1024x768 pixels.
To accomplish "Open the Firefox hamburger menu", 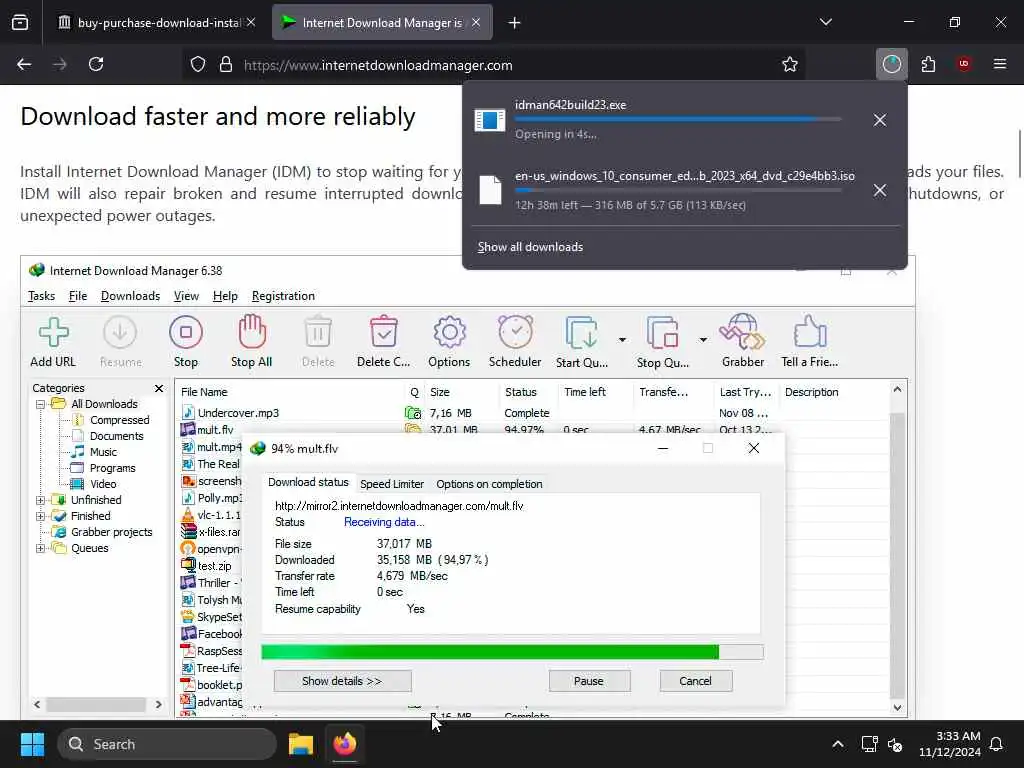I will pos(1000,64).
